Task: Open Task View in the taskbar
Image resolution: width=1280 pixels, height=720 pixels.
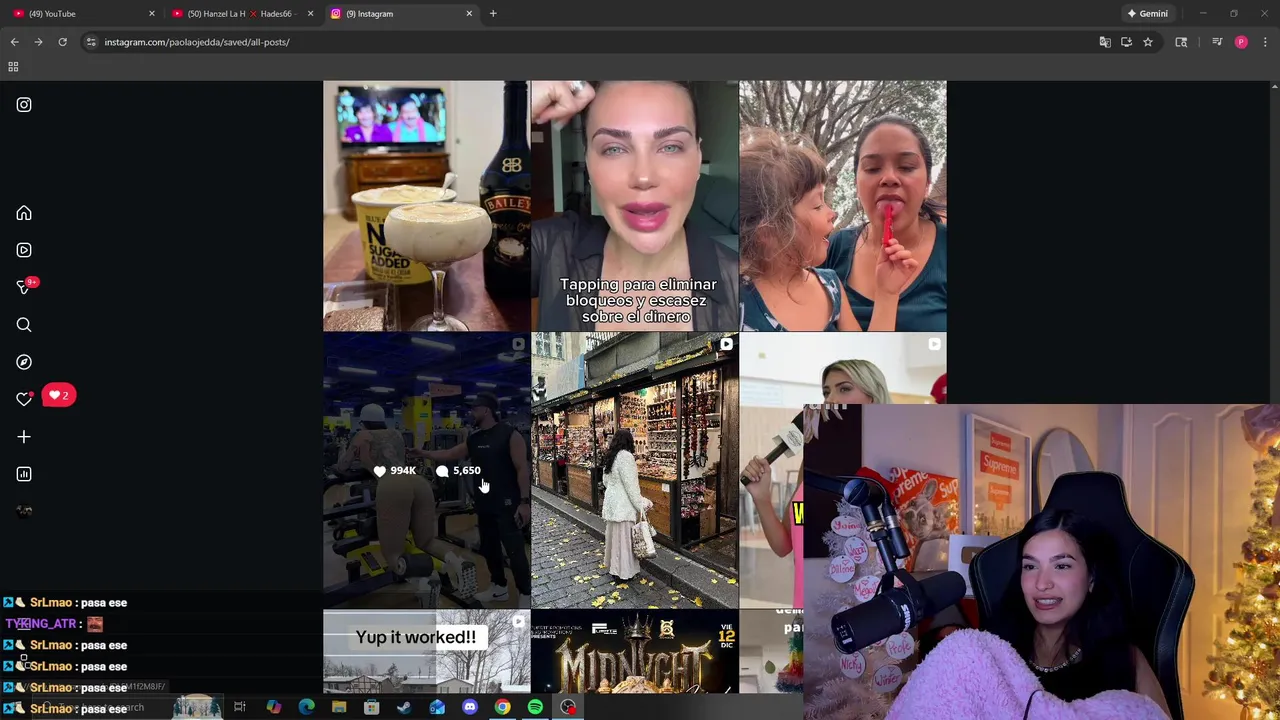Action: click(240, 707)
